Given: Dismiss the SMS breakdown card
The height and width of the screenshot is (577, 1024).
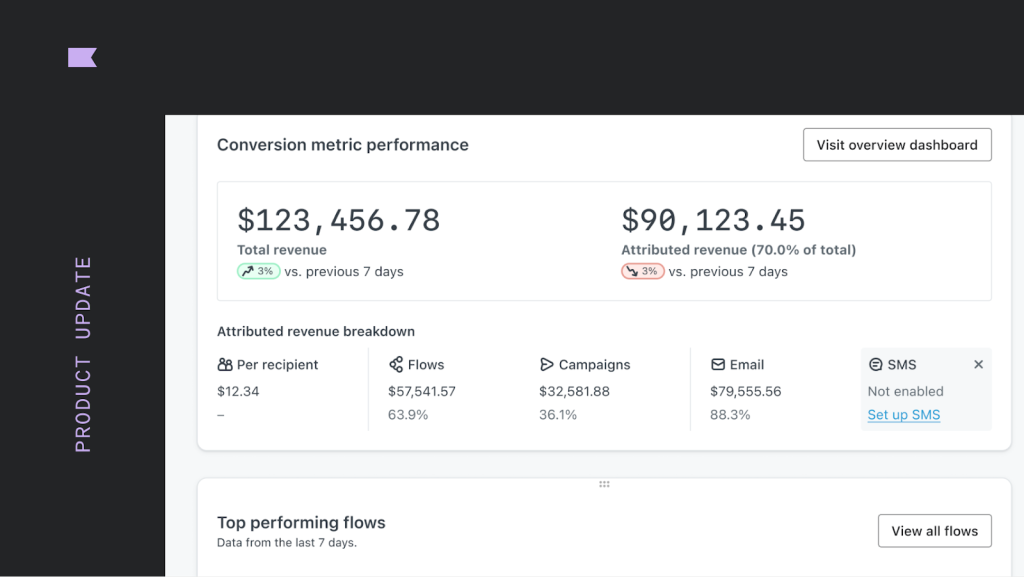Looking at the screenshot, I should click(x=978, y=364).
